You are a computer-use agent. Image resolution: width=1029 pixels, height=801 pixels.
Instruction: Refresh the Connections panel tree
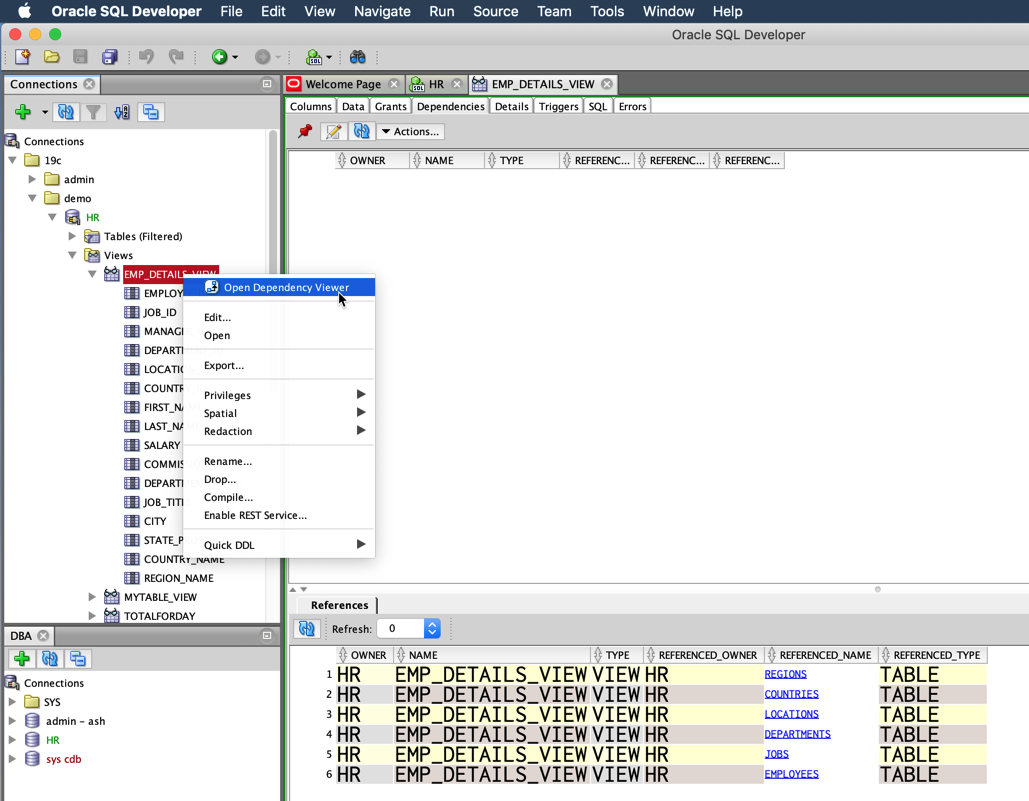pos(66,112)
